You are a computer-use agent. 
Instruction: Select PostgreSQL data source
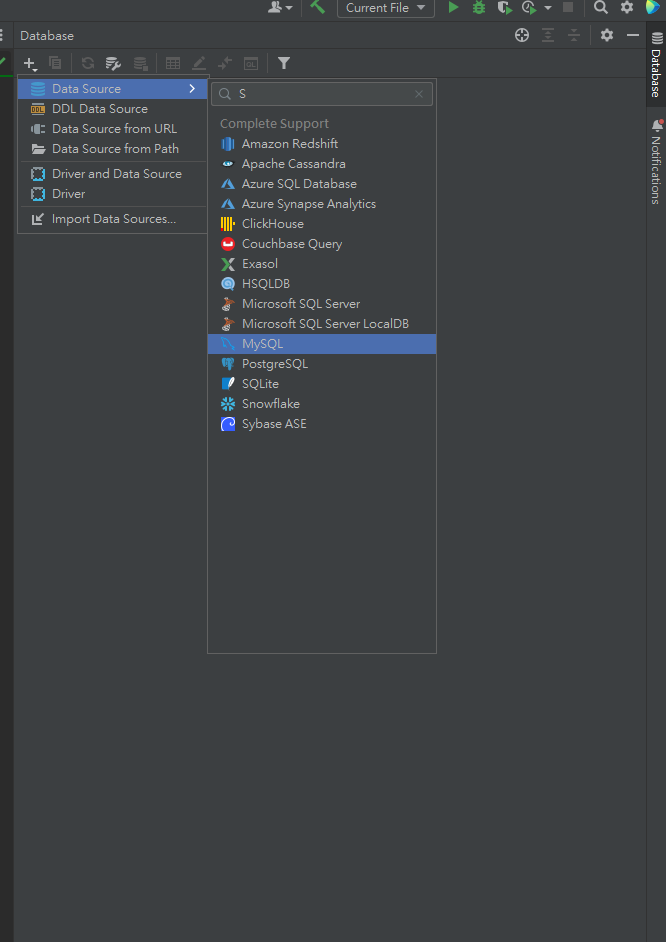pos(322,363)
